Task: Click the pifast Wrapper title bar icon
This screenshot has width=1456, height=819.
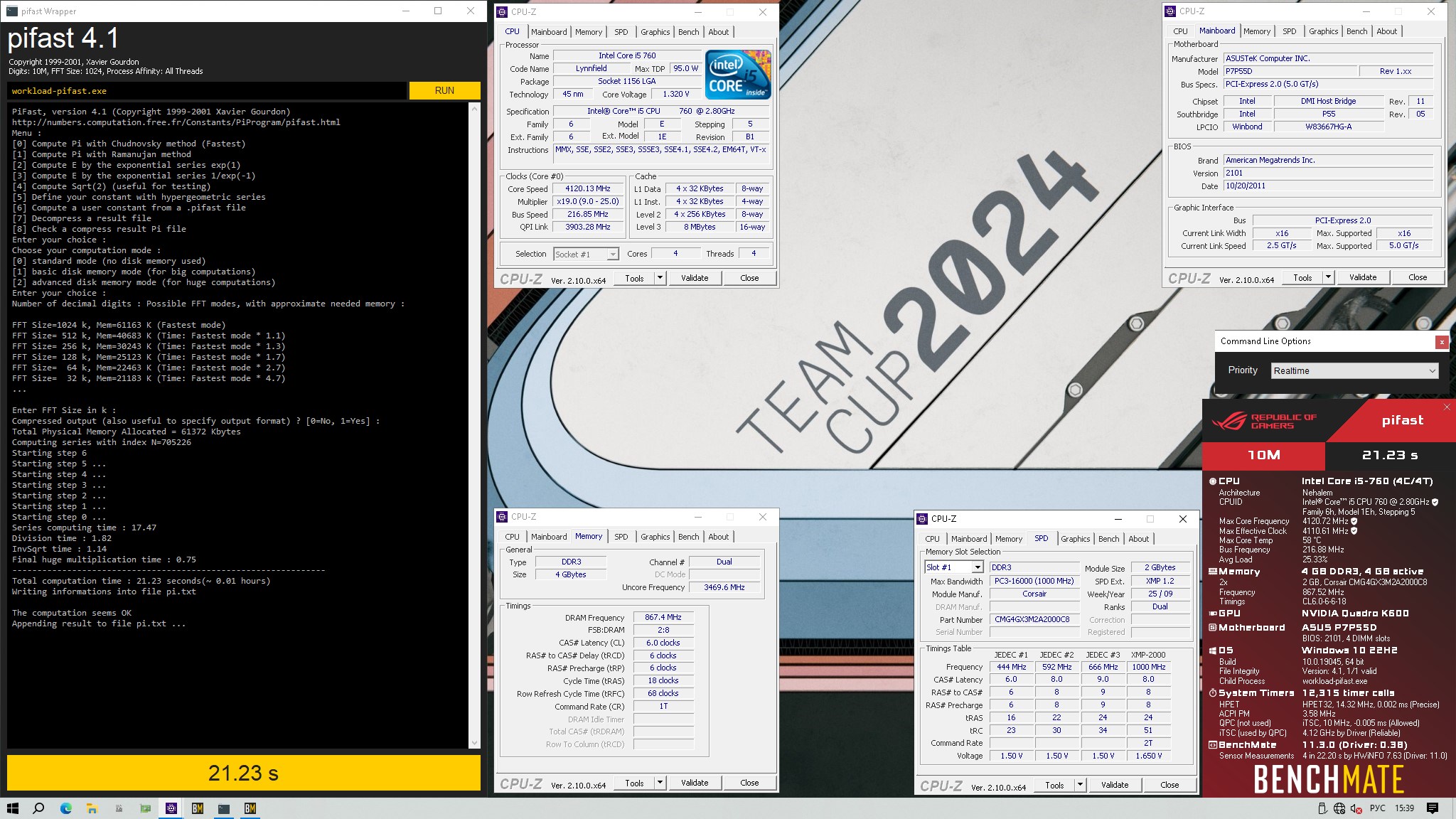Action: coord(12,11)
